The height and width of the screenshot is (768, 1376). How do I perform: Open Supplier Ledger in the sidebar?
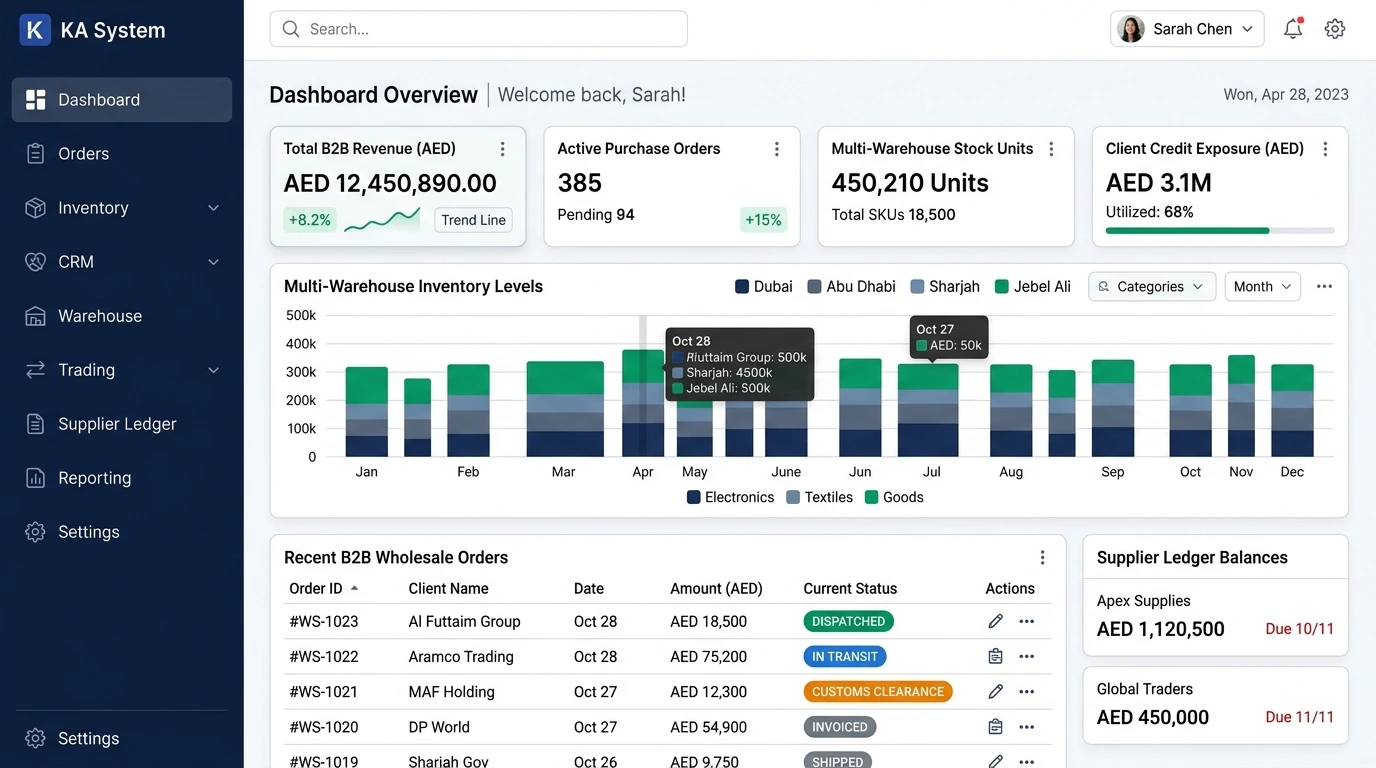tap(122, 424)
